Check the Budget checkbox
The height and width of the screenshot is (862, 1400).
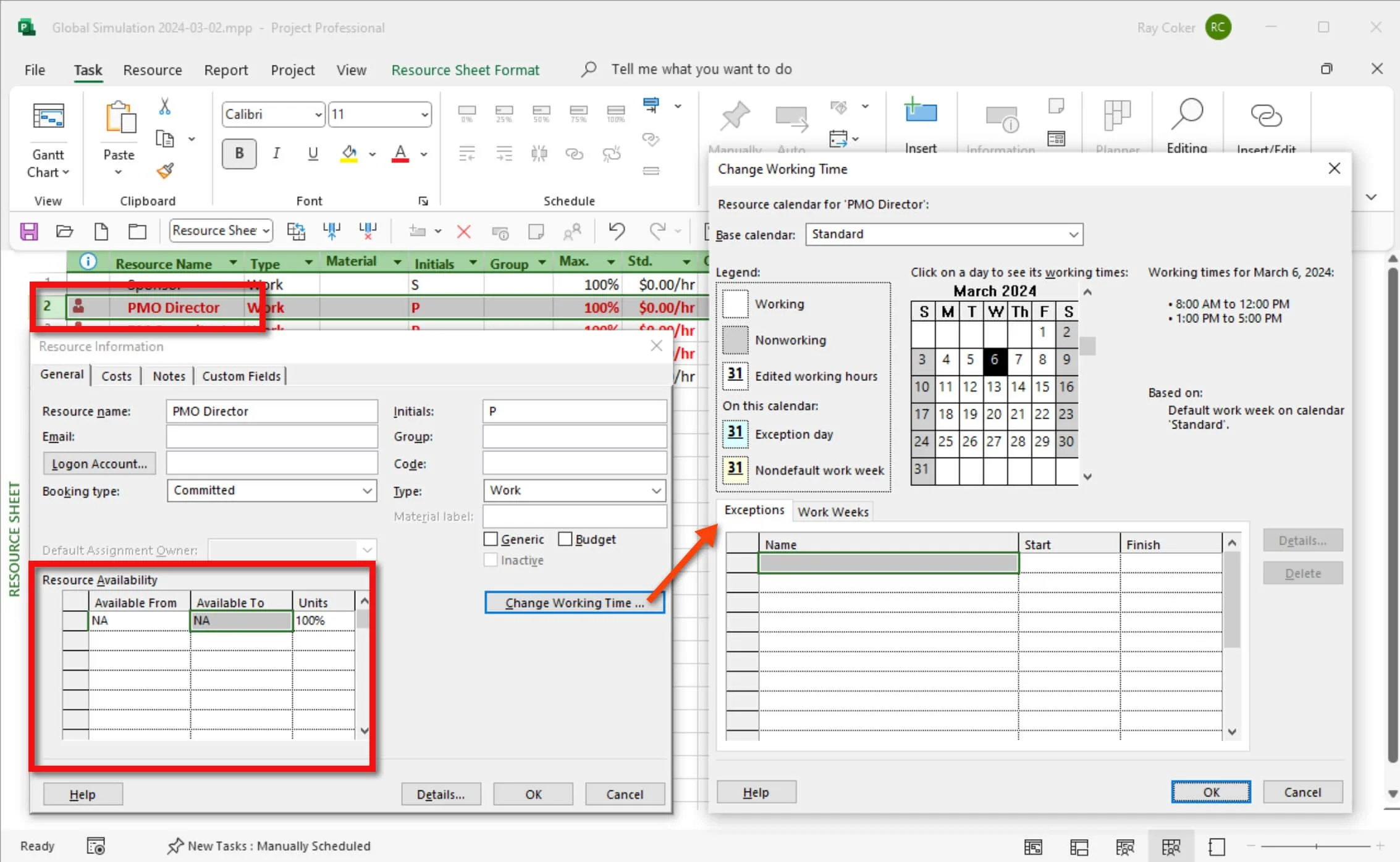tap(565, 539)
